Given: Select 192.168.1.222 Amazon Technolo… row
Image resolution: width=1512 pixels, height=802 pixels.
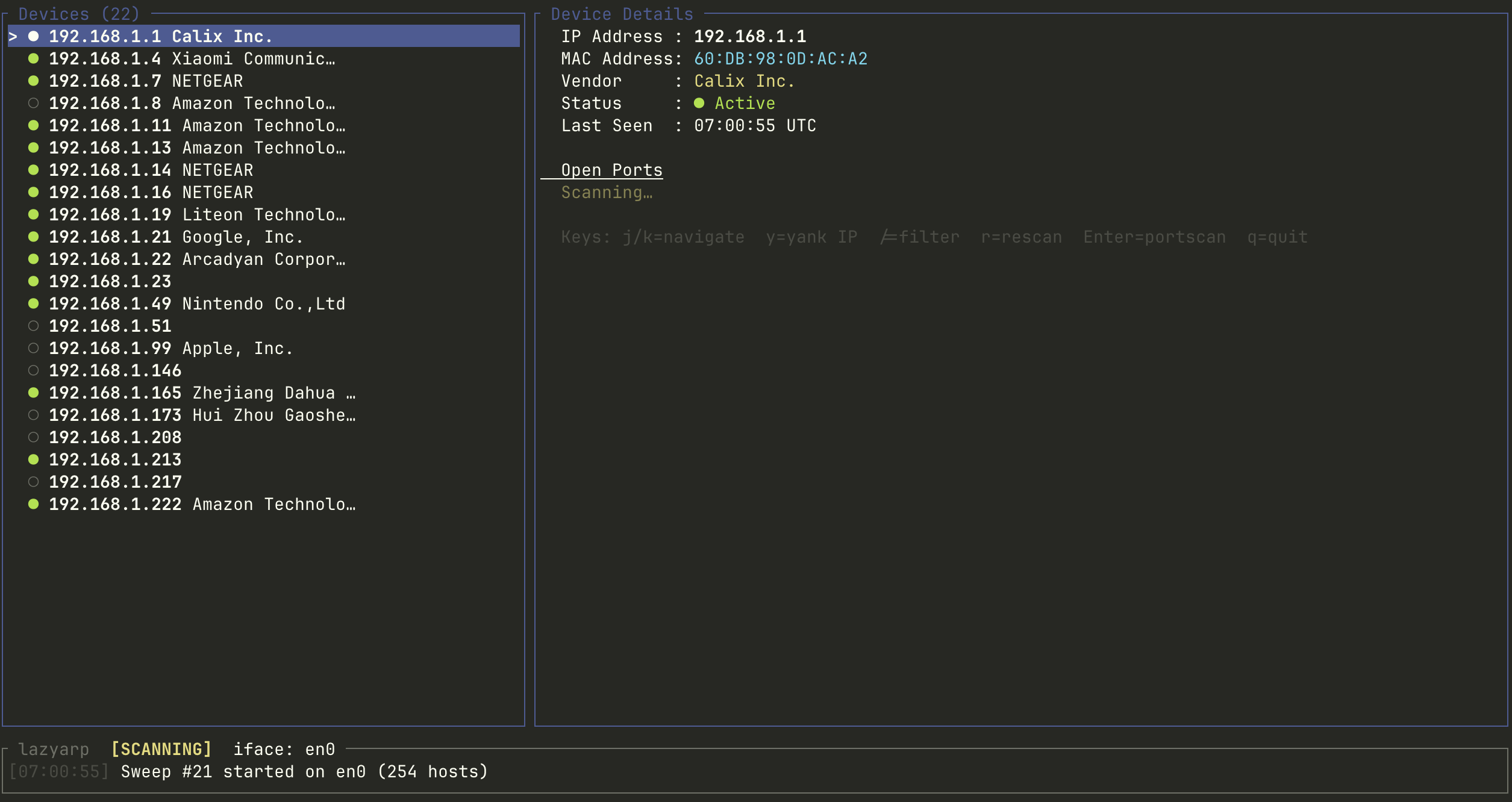Looking at the screenshot, I should coord(202,504).
